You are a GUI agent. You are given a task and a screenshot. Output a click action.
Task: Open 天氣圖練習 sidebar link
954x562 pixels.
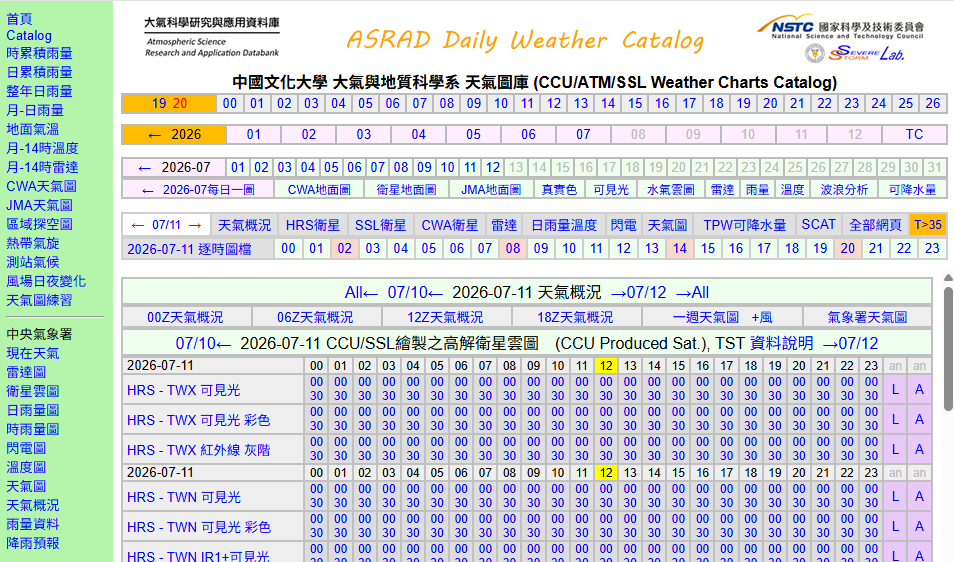pyautogui.click(x=39, y=300)
